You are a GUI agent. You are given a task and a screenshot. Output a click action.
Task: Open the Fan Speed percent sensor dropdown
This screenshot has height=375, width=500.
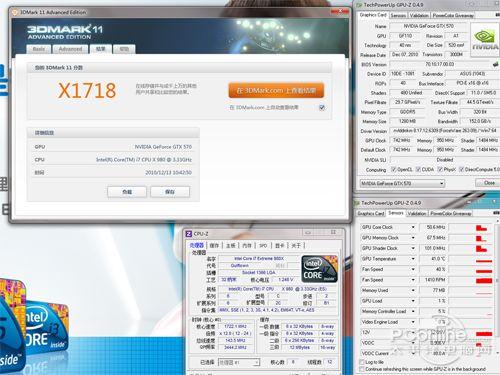pyautogui.click(x=413, y=269)
